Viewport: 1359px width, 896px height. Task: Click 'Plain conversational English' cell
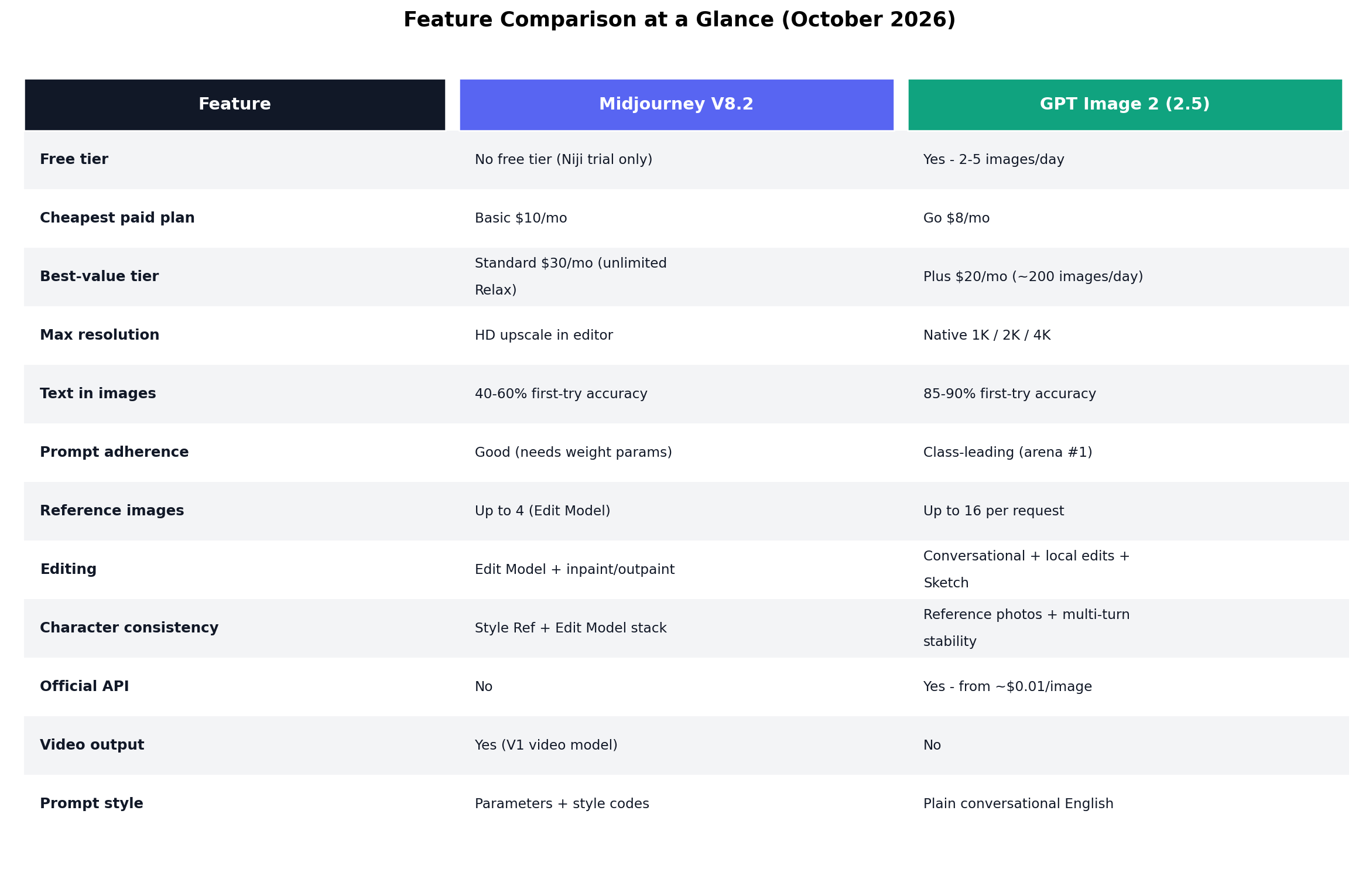pyautogui.click(x=1018, y=804)
